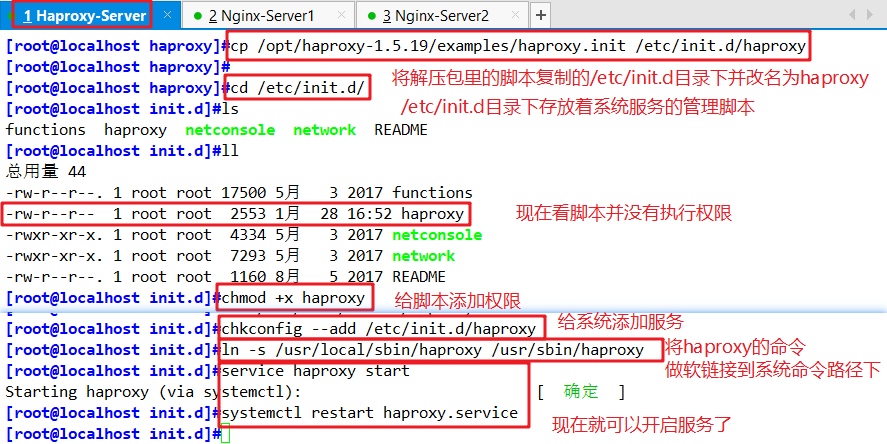
Task: Click the 'cd /etc/init.d/' command
Action: [298, 88]
